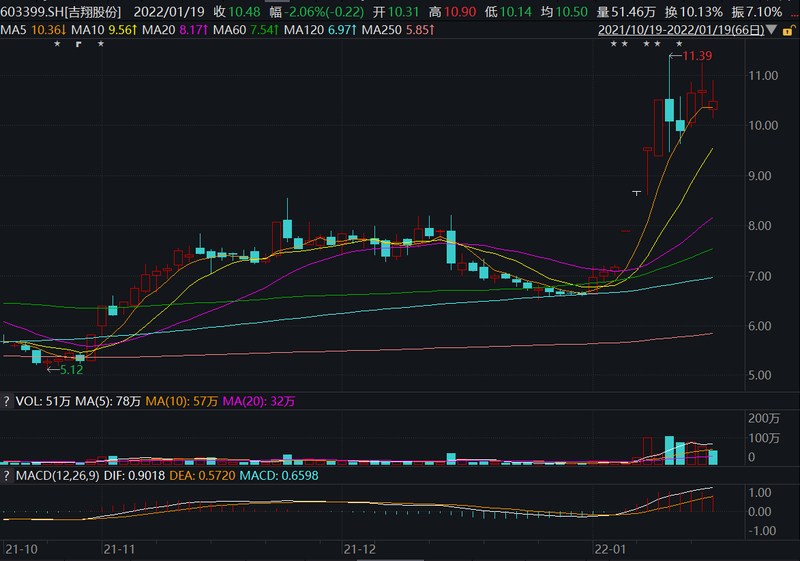
Task: Select the MA250 indicator label
Action: pos(398,30)
